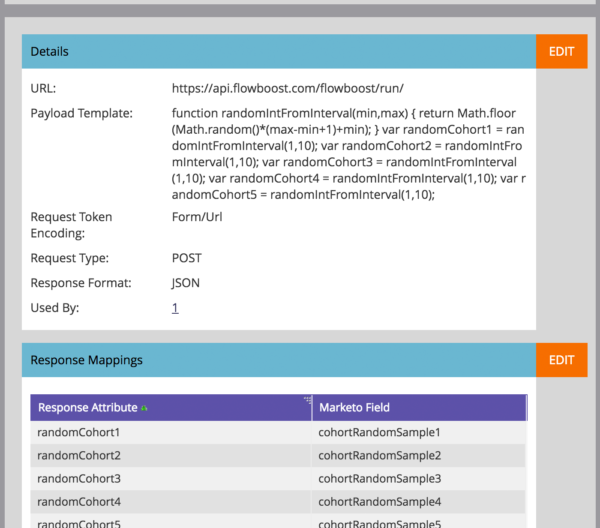Click EDIT button in Details header
Screen dimensions: 600x528
pos(561,51)
